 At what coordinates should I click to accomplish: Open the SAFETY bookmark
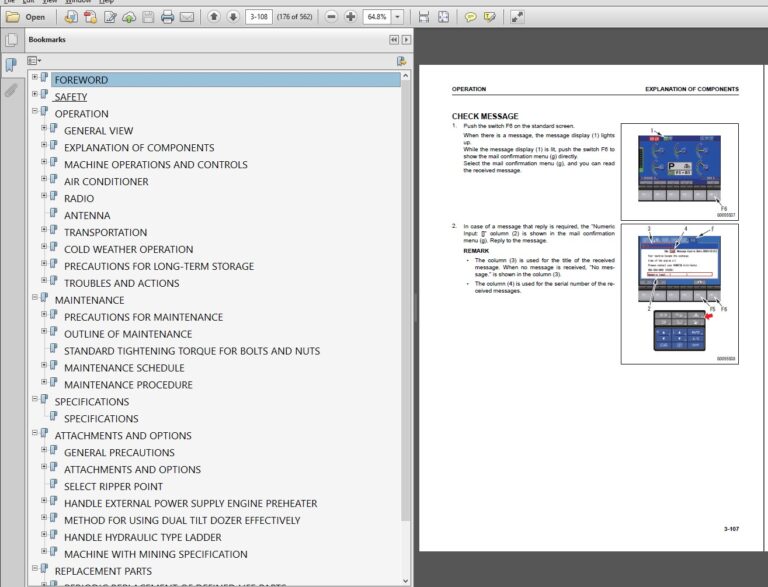[x=71, y=97]
